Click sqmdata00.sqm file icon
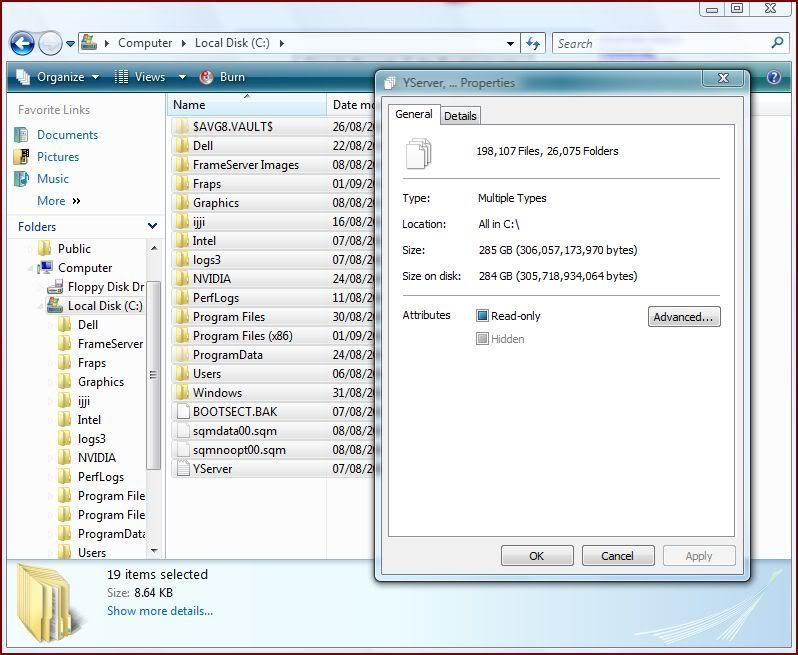The image size is (798, 655). click(182, 431)
